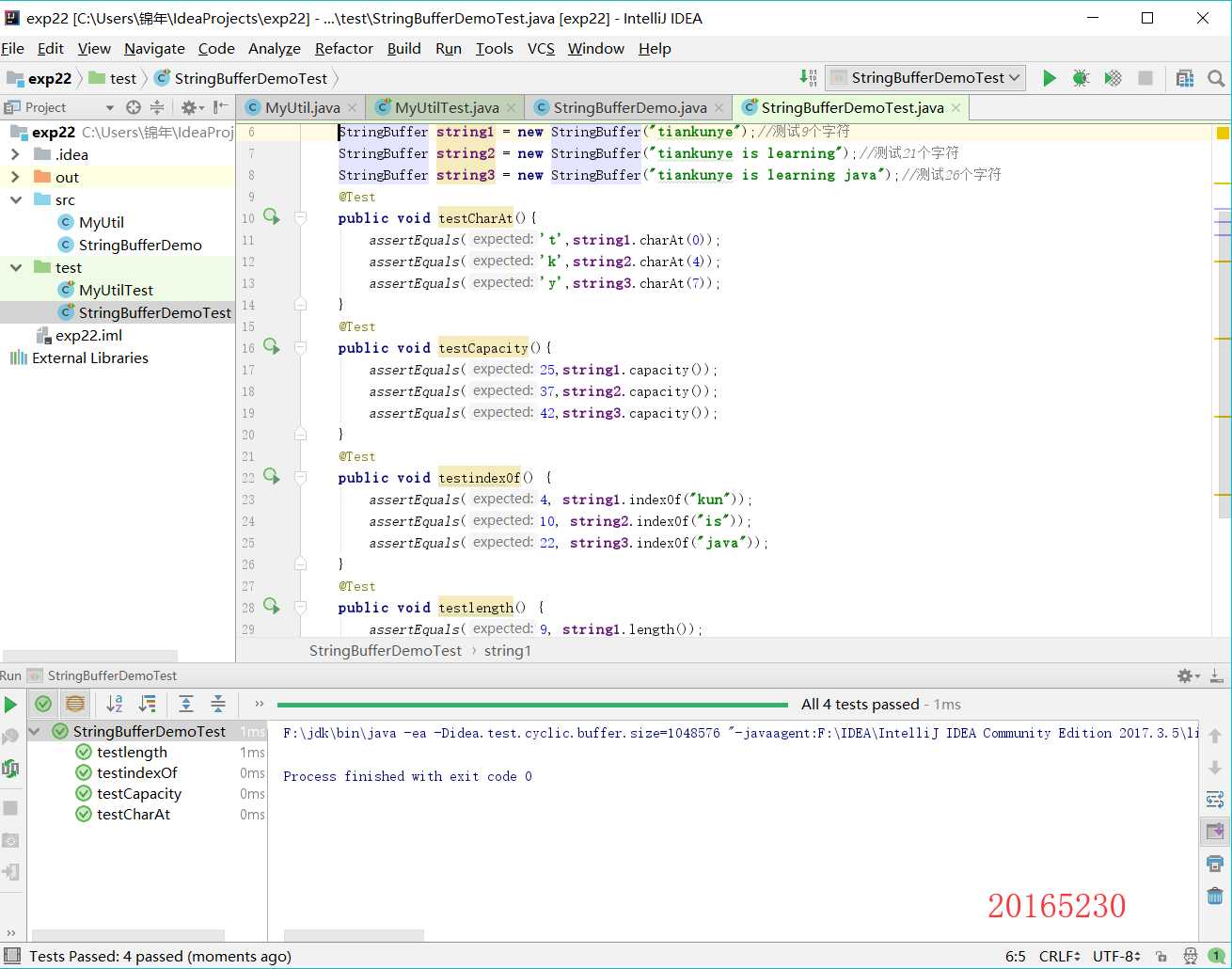
Task: Start debugging with the bug icon
Action: coord(1081,78)
